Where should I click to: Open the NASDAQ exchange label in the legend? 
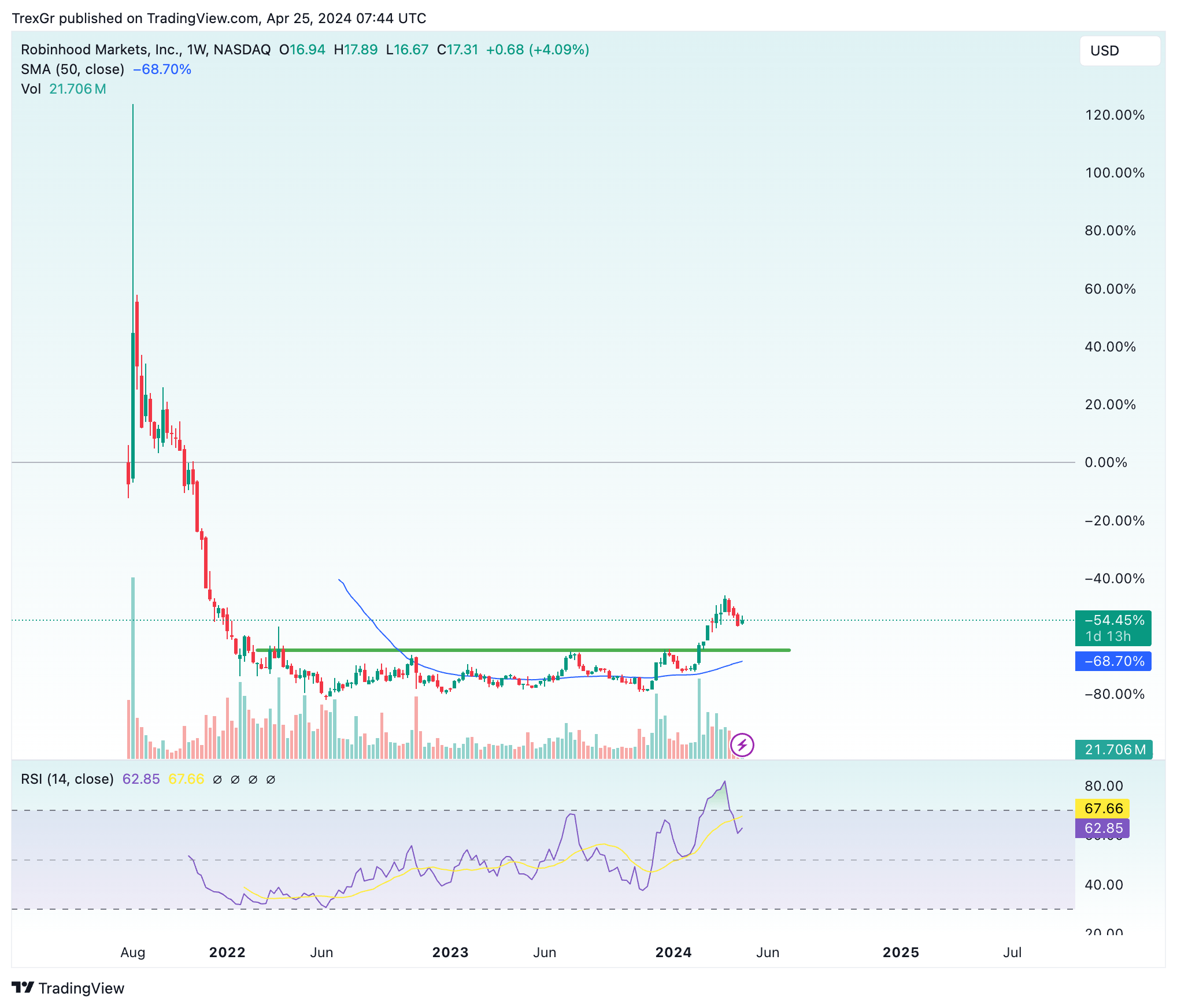tap(242, 50)
